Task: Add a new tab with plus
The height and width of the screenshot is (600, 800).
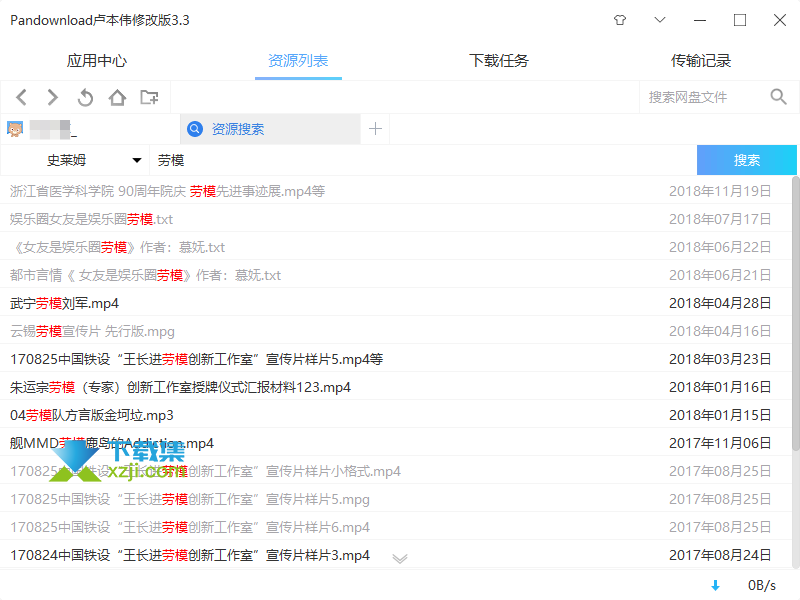Action: coord(376,129)
